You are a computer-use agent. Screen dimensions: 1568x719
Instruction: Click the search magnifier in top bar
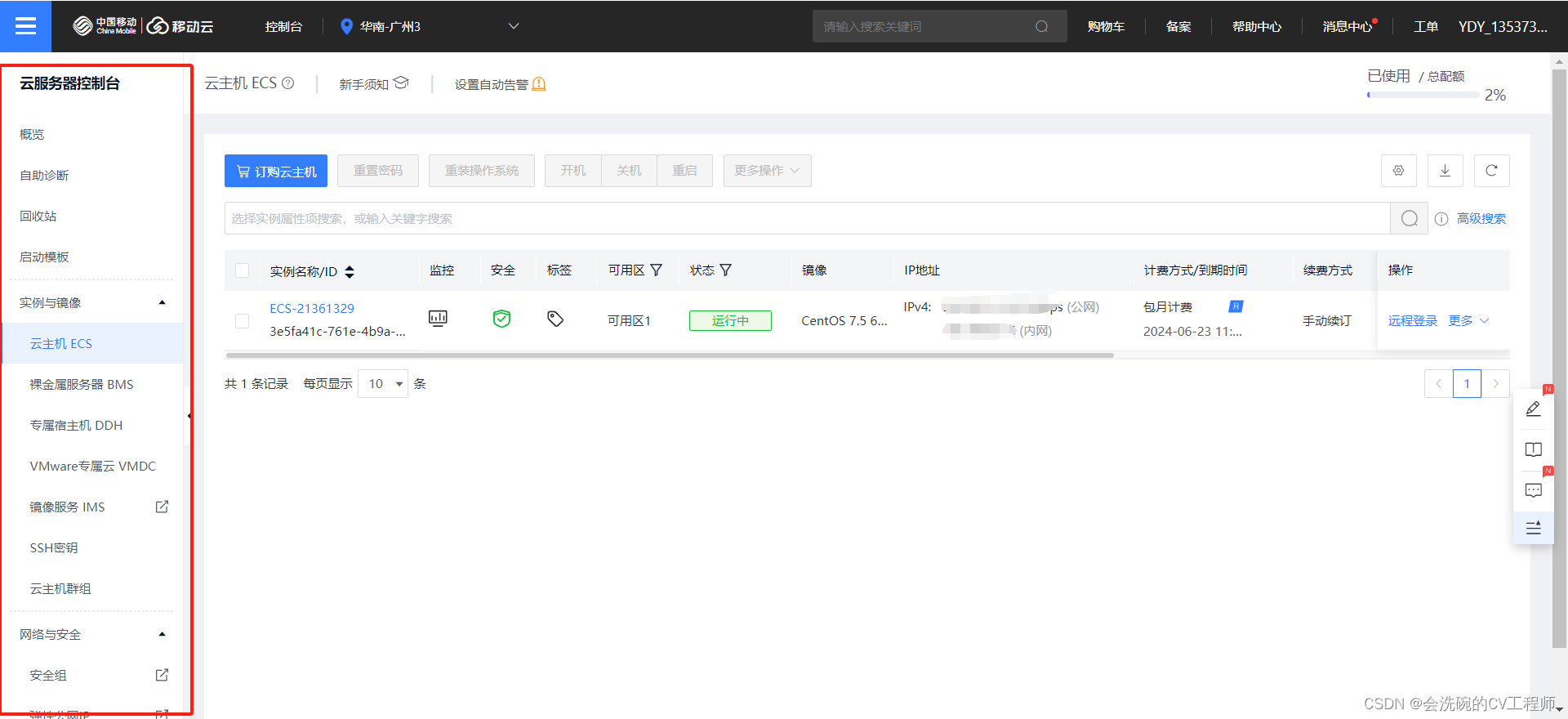(x=1041, y=26)
